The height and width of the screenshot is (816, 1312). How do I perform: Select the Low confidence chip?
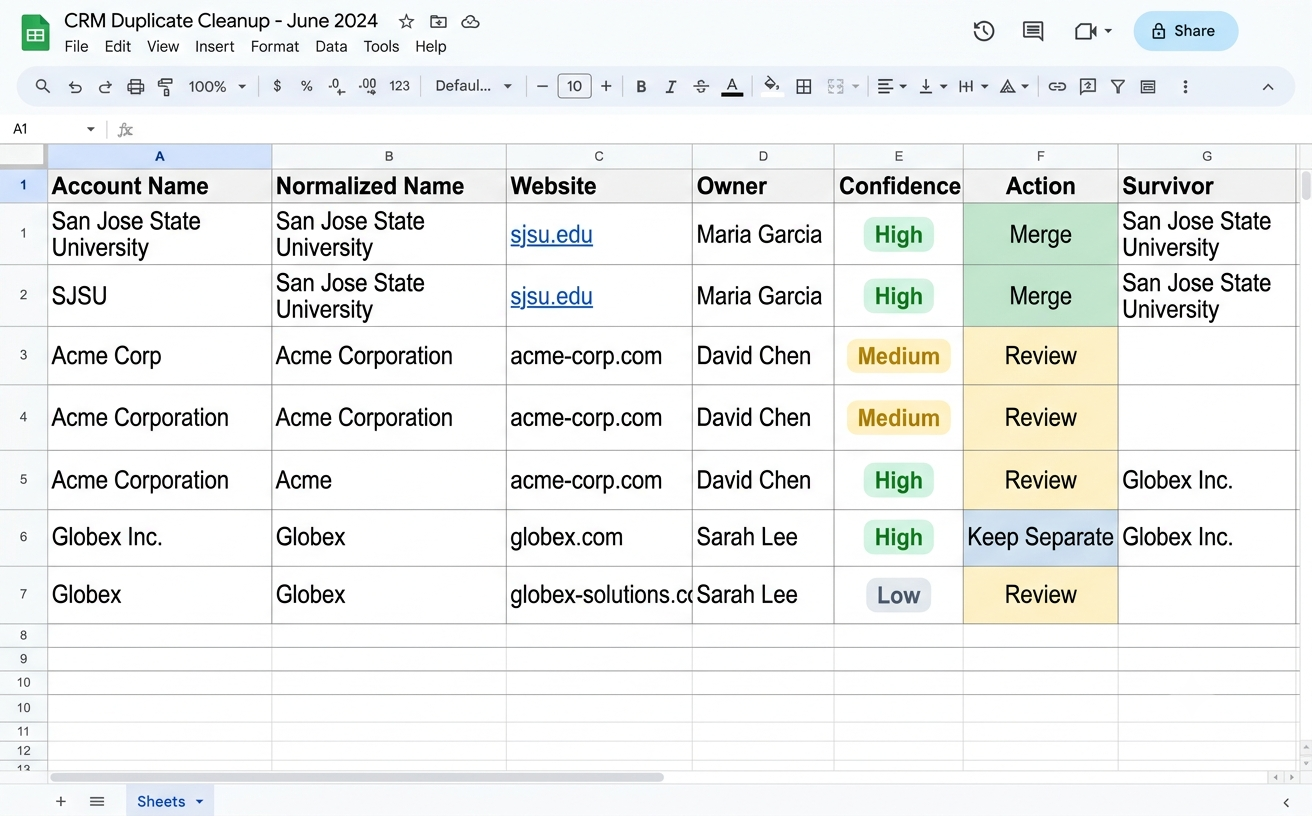[898, 595]
